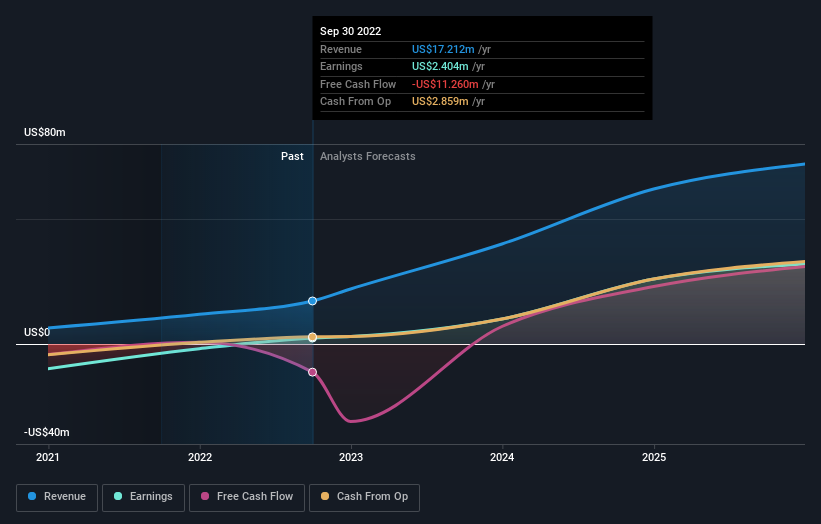Click the Cash From Op label in tooltip
Screen dimensions: 821x524
[x=356, y=102]
